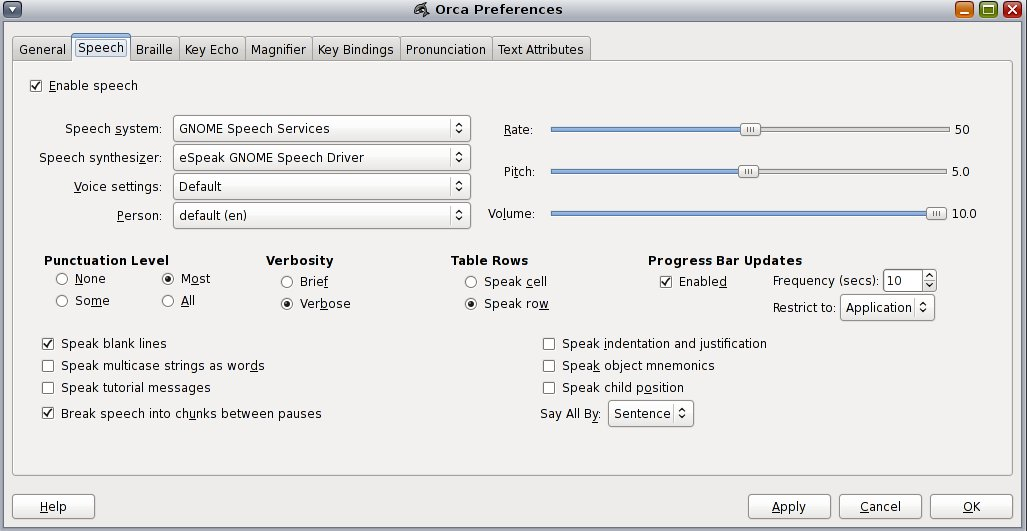The image size is (1027, 531).
Task: Select Speak cell for table rows
Action: pyautogui.click(x=471, y=282)
